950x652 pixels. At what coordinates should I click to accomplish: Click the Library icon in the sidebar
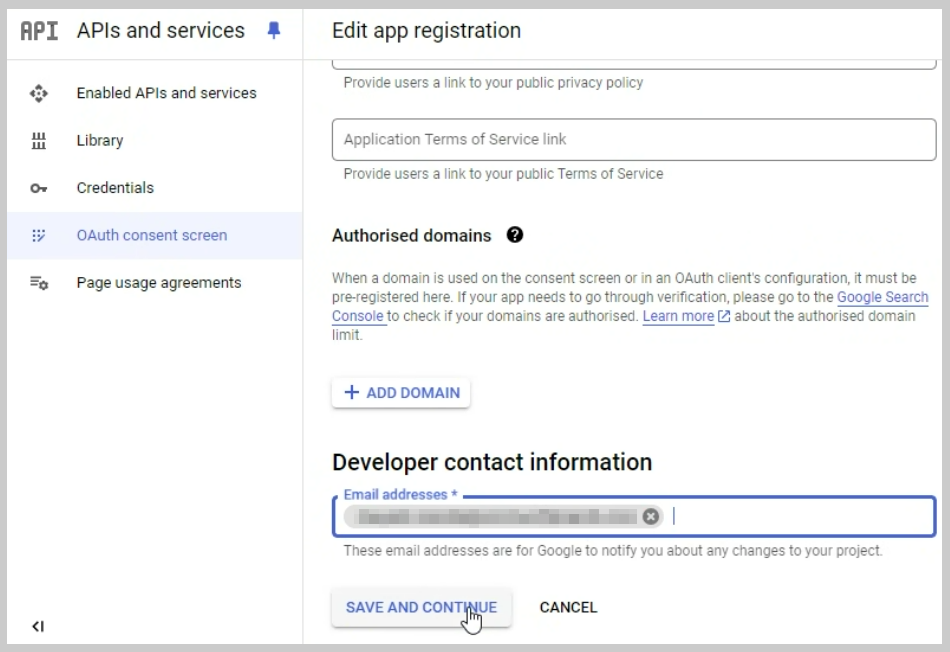39,141
